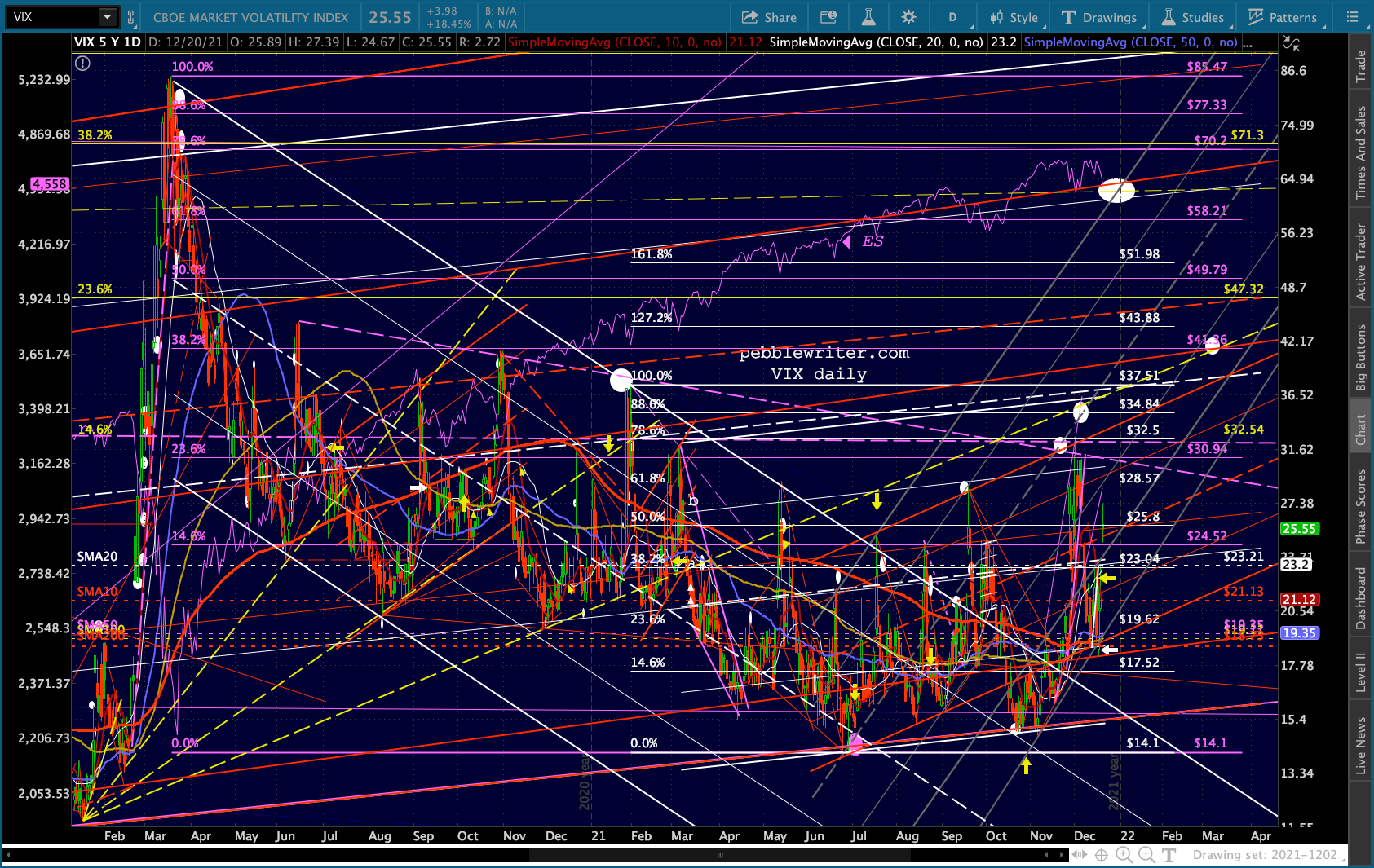Switch to the Active Trader sidebar tab
Image resolution: width=1374 pixels, height=868 pixels.
1360,262
